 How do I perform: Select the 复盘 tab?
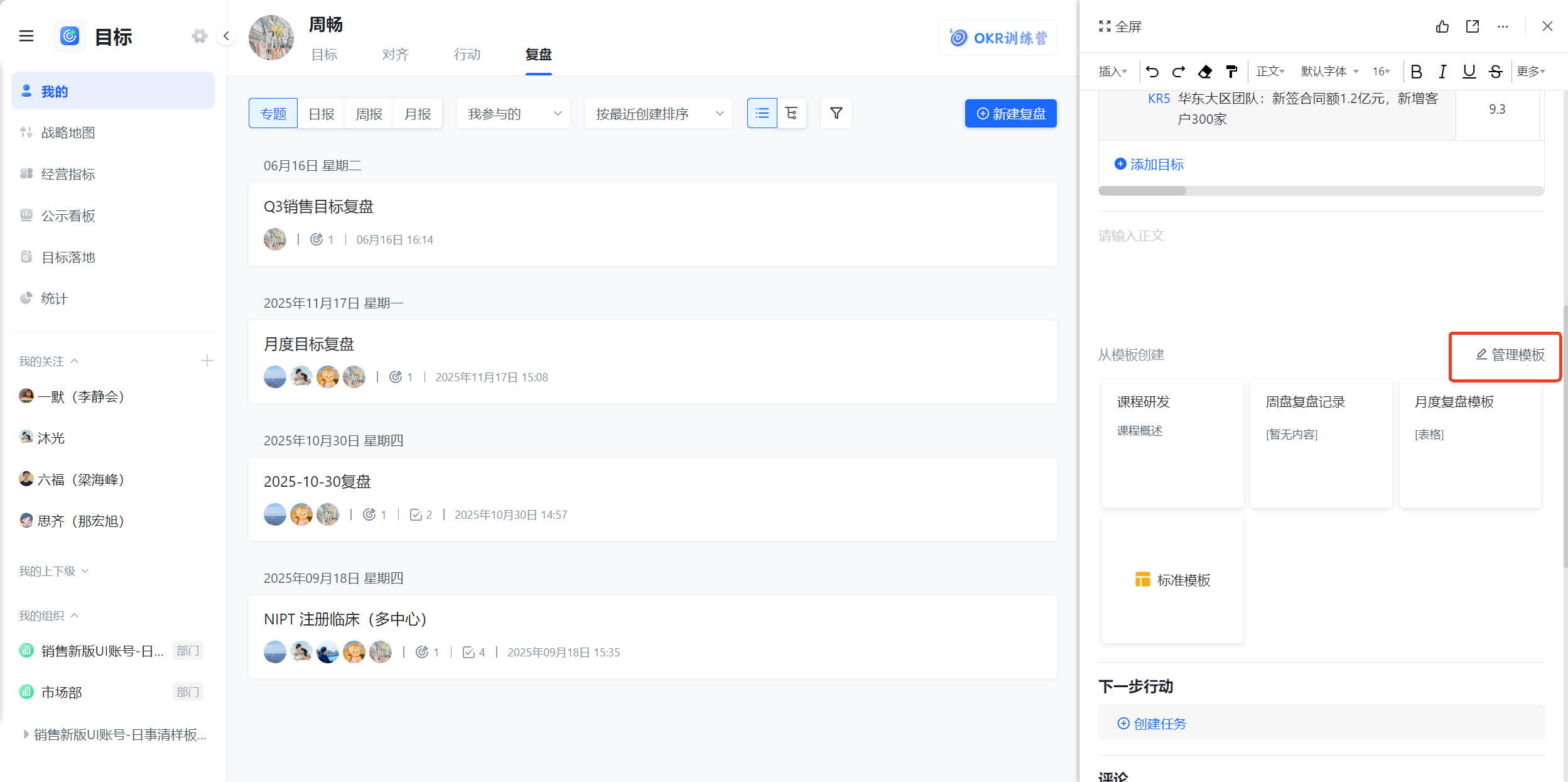pyautogui.click(x=538, y=55)
